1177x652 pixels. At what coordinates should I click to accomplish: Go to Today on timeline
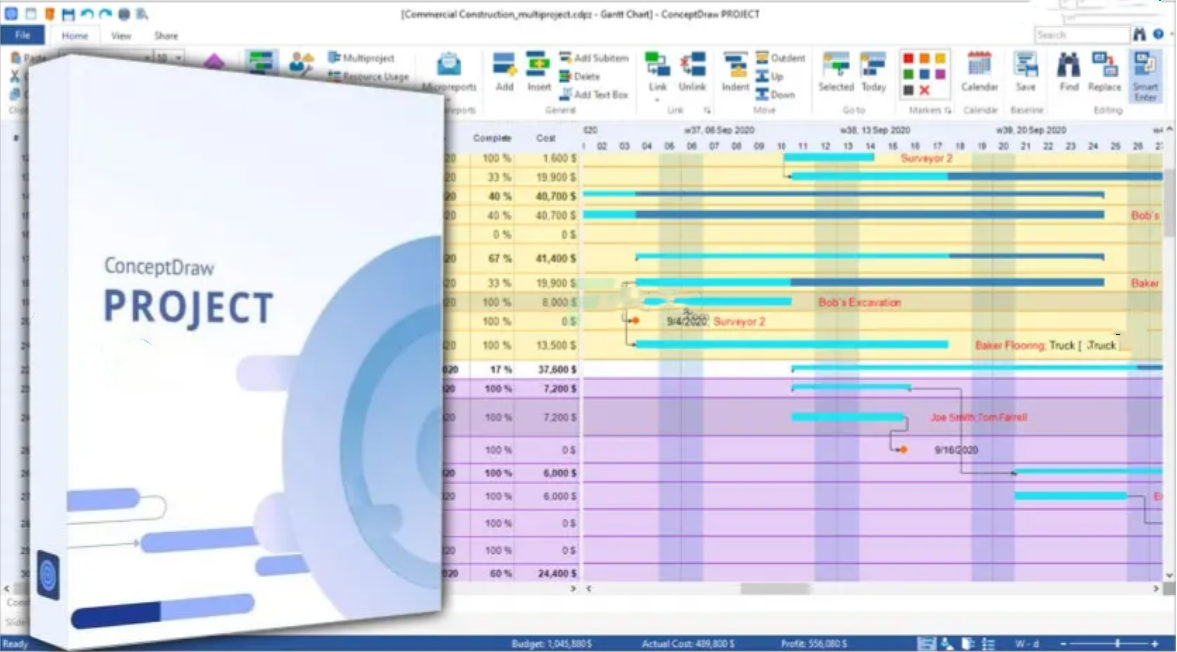pos(873,72)
